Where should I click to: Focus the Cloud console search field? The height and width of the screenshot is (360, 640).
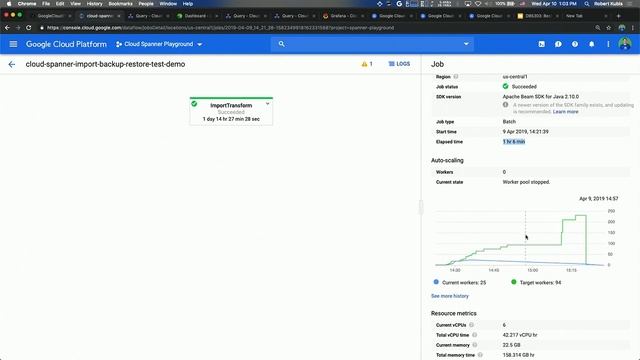372,44
